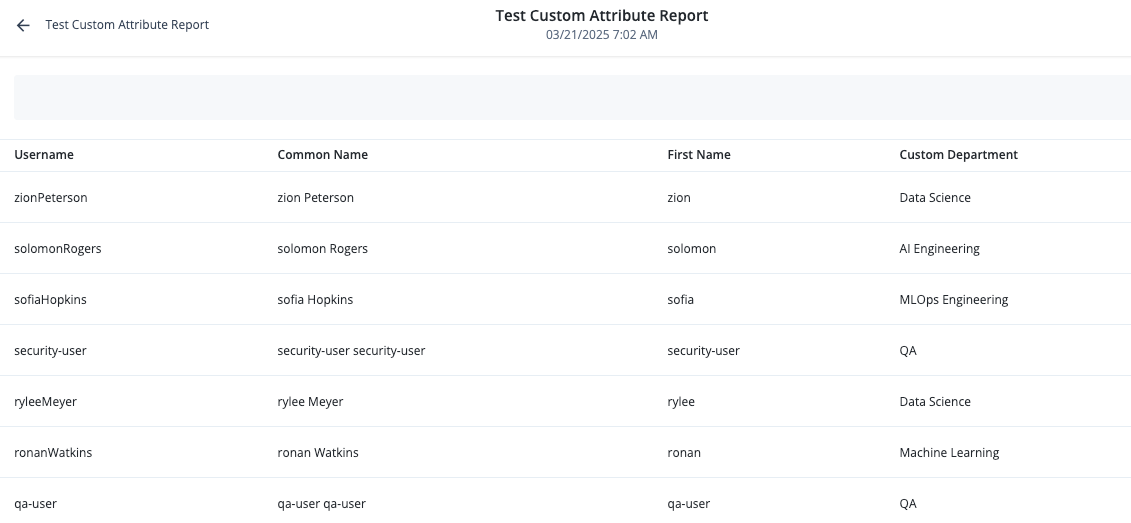Click the First Name column header
Screen dimensions: 1131x523
click(x=698, y=155)
